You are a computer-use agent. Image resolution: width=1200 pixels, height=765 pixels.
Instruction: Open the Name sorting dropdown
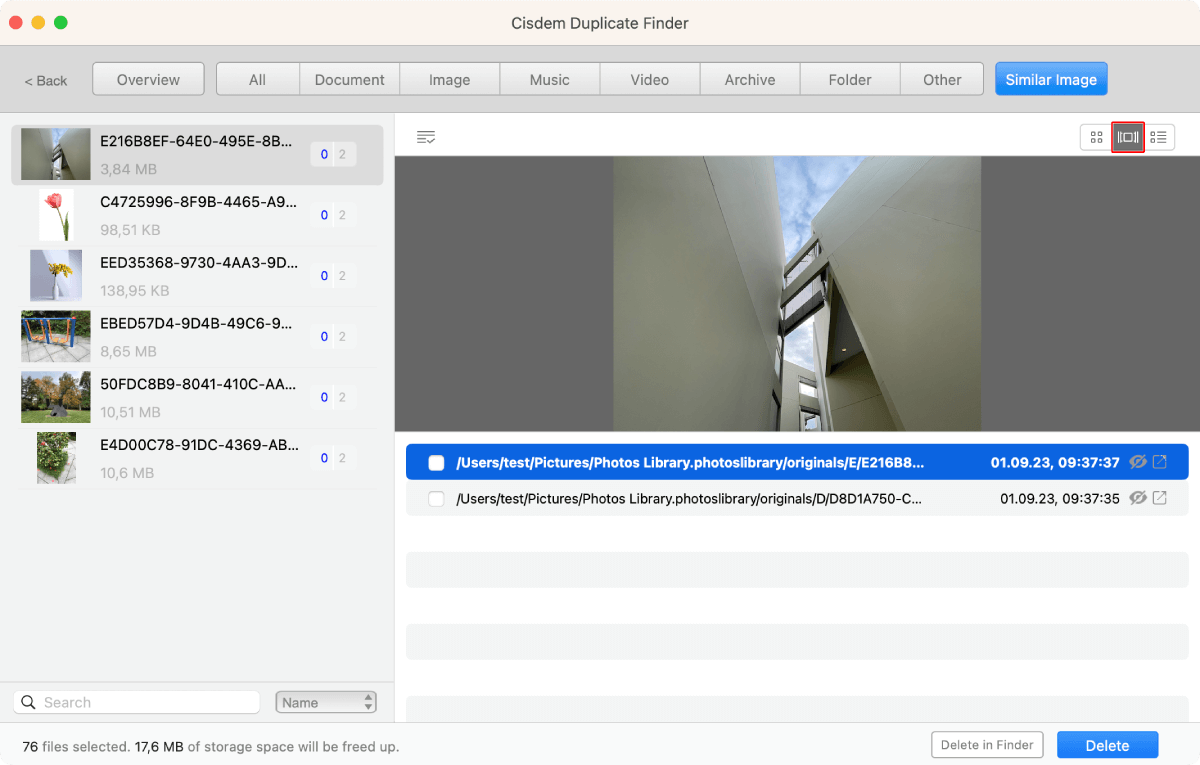click(x=318, y=701)
